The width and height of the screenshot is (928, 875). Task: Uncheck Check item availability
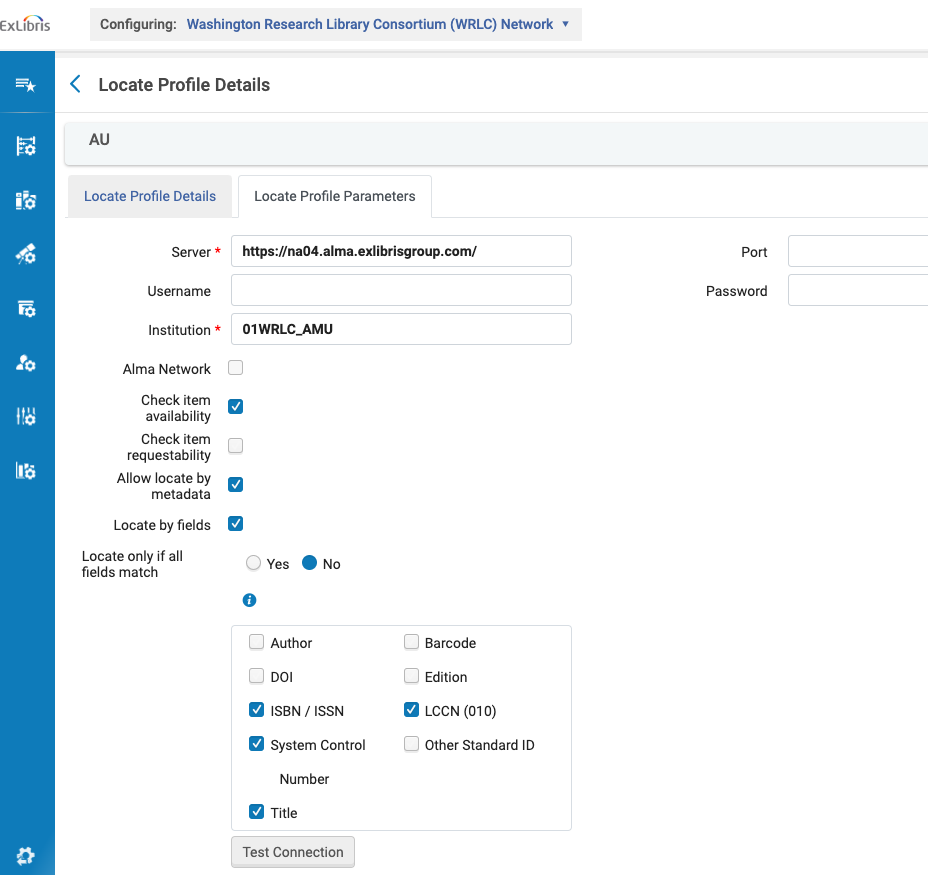pyautogui.click(x=236, y=407)
